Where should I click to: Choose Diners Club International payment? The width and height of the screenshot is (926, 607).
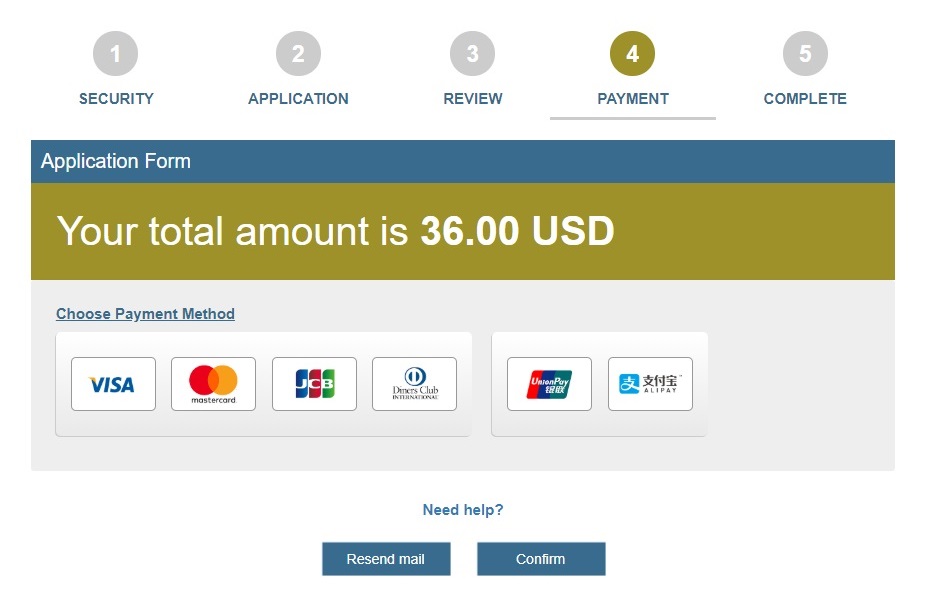click(x=414, y=383)
